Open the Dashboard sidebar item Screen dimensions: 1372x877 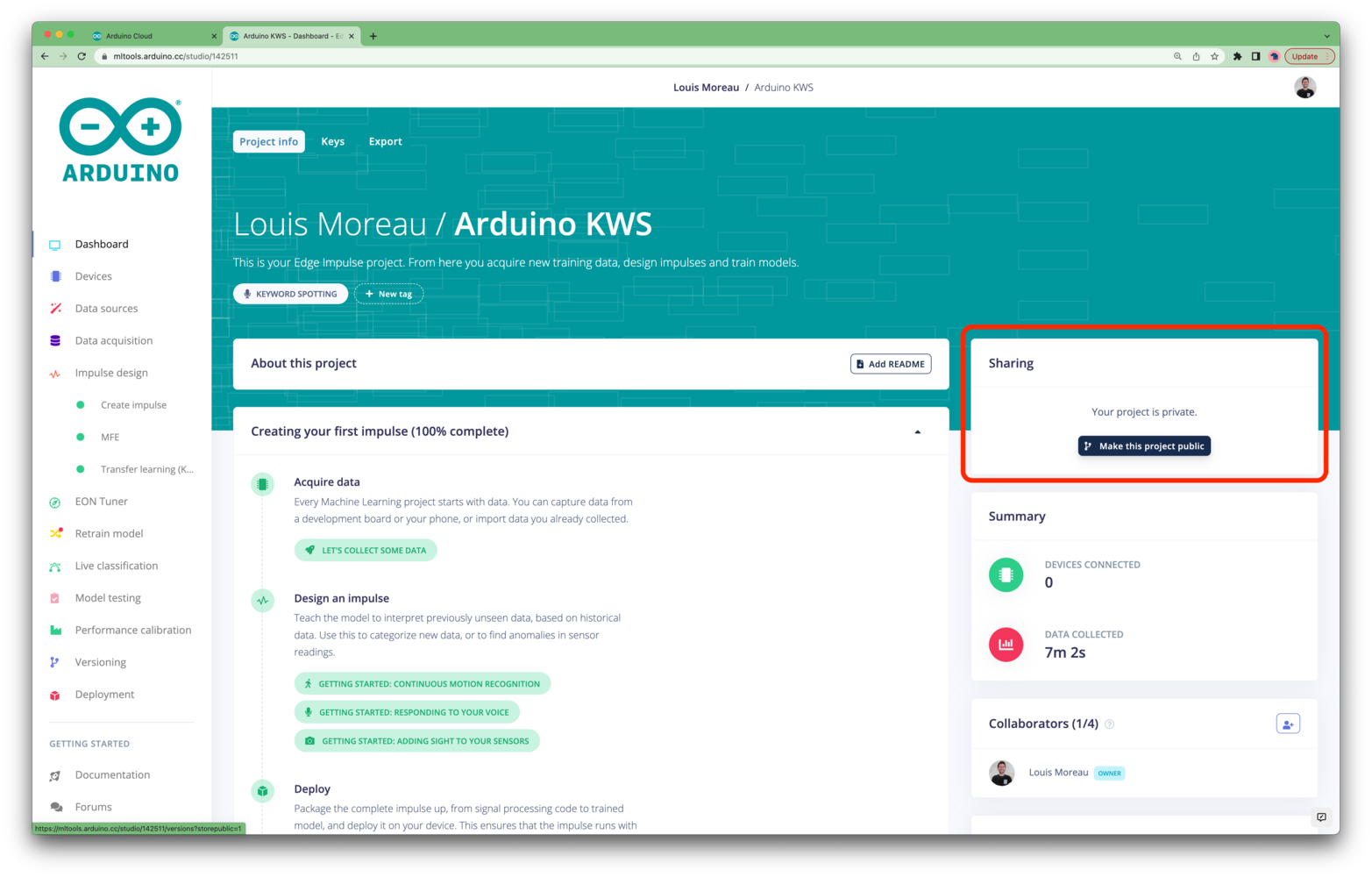point(102,244)
